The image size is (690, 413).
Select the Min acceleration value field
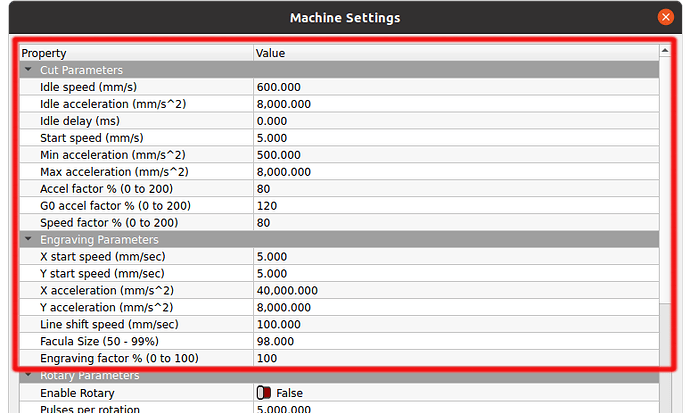(455, 155)
